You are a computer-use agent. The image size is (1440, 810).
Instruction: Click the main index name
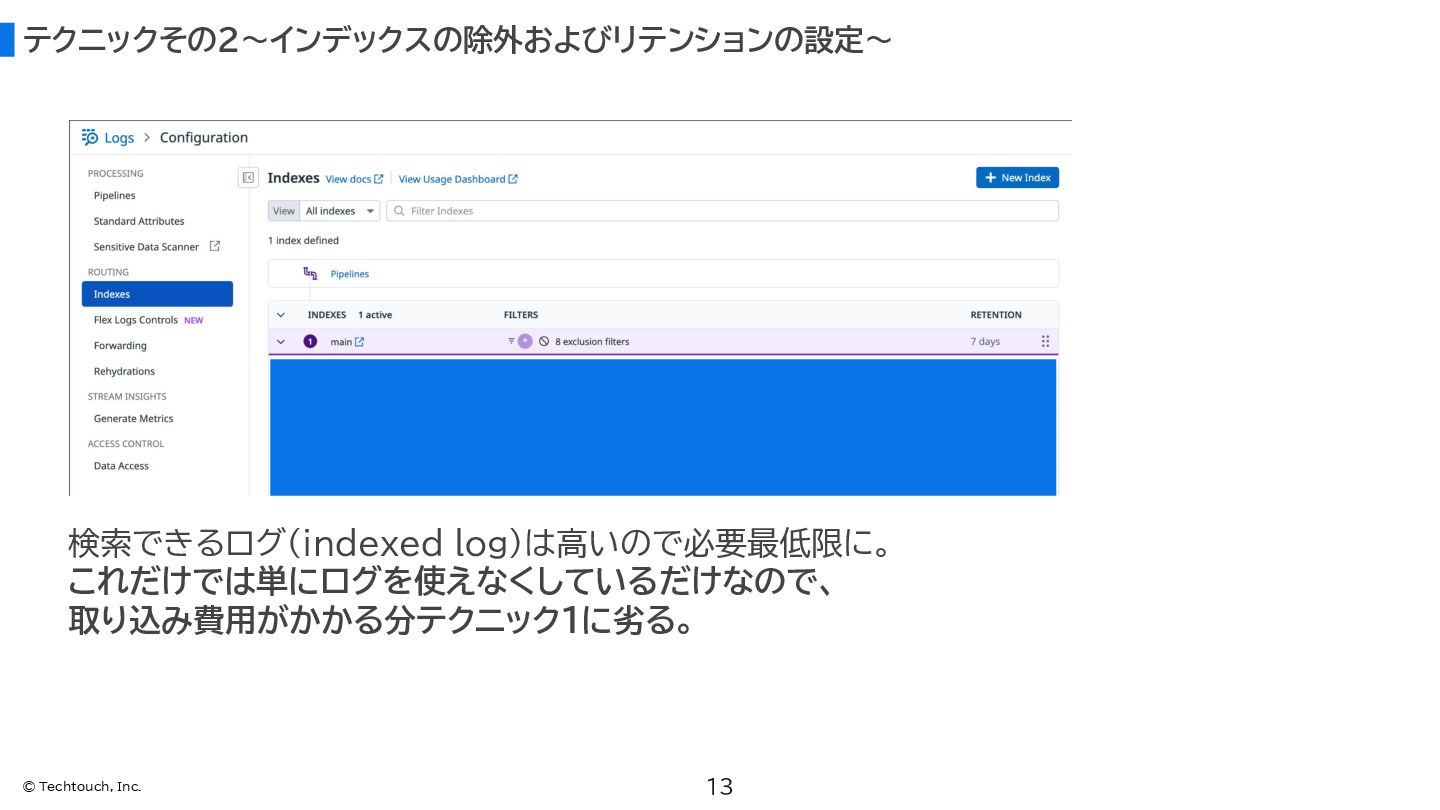click(341, 342)
